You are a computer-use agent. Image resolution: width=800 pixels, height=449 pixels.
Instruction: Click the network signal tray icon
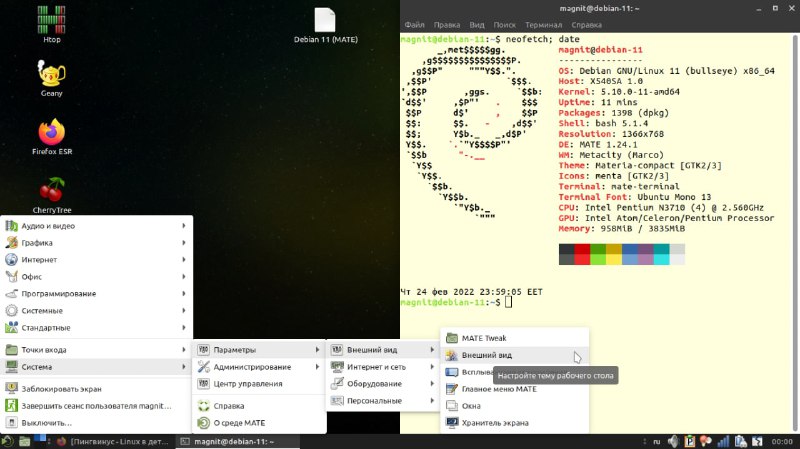pos(723,441)
